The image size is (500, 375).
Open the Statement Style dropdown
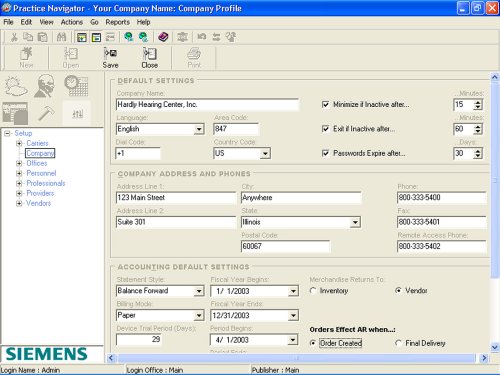tap(199, 291)
